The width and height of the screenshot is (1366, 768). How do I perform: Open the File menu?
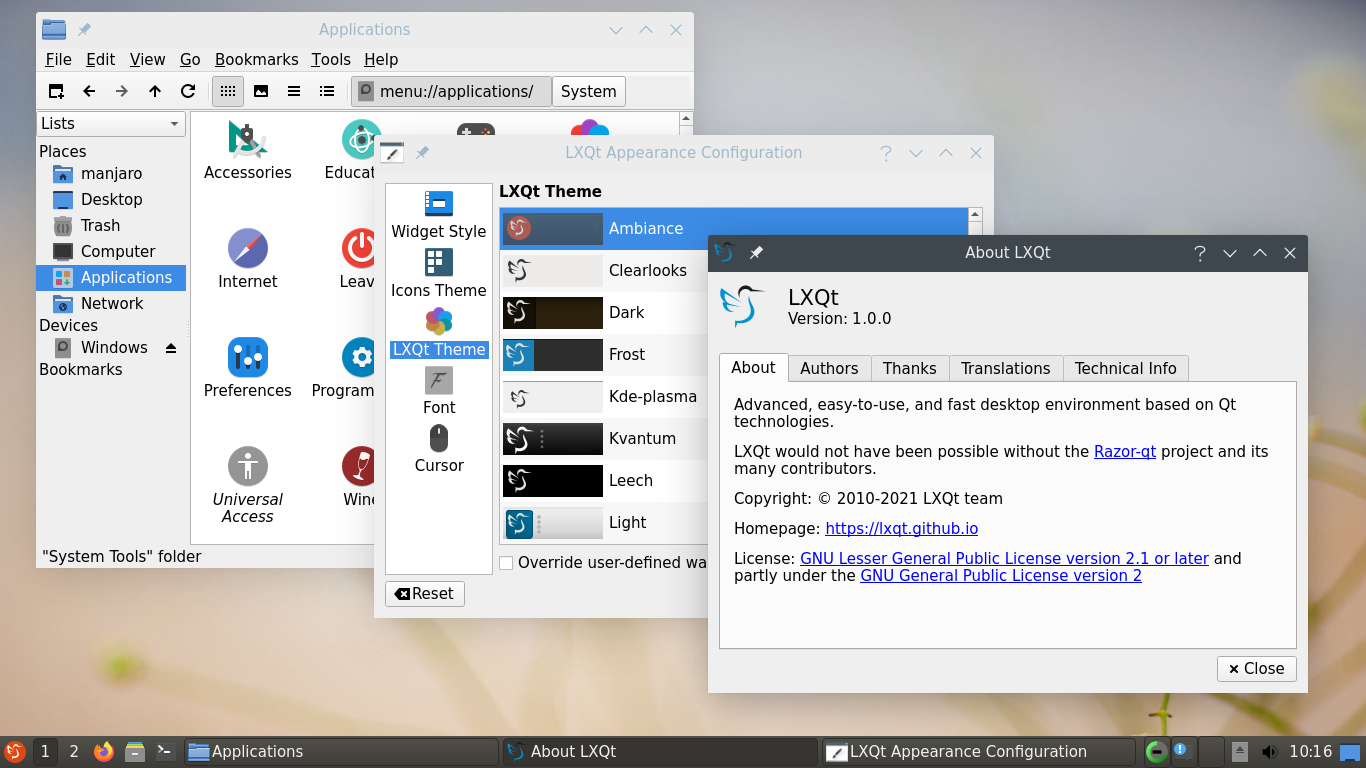pyautogui.click(x=58, y=60)
